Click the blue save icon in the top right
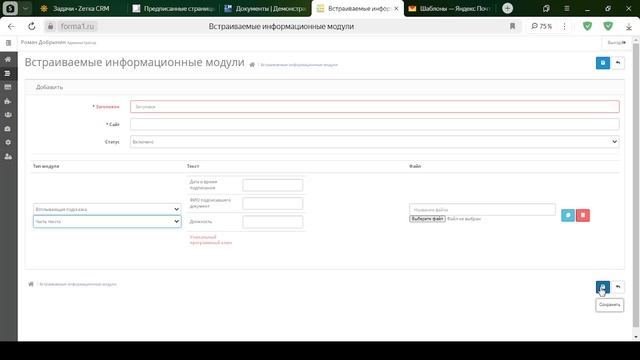Image resolution: width=640 pixels, height=360 pixels. pyautogui.click(x=602, y=63)
